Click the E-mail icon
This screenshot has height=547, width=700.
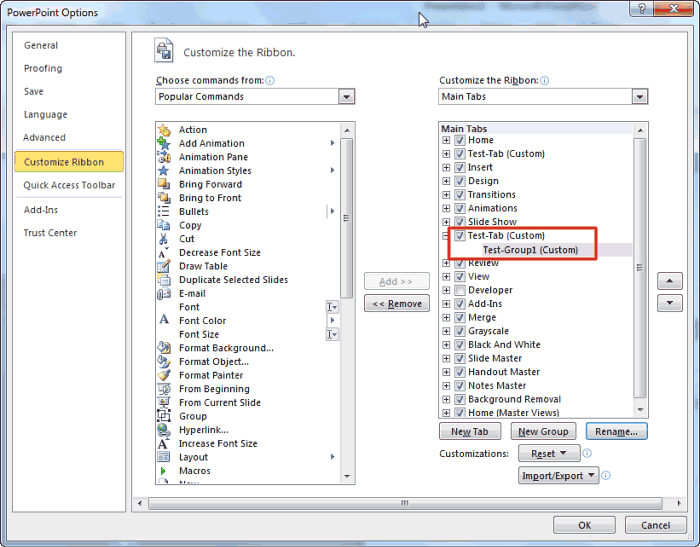coord(164,293)
